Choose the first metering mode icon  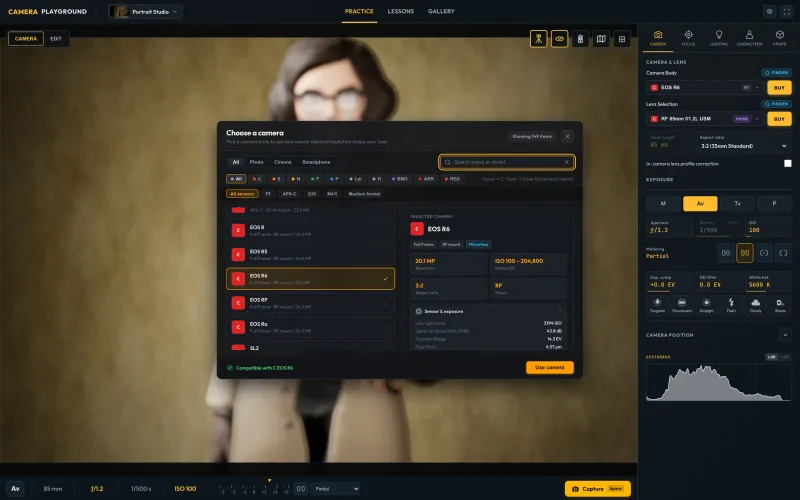(x=726, y=253)
